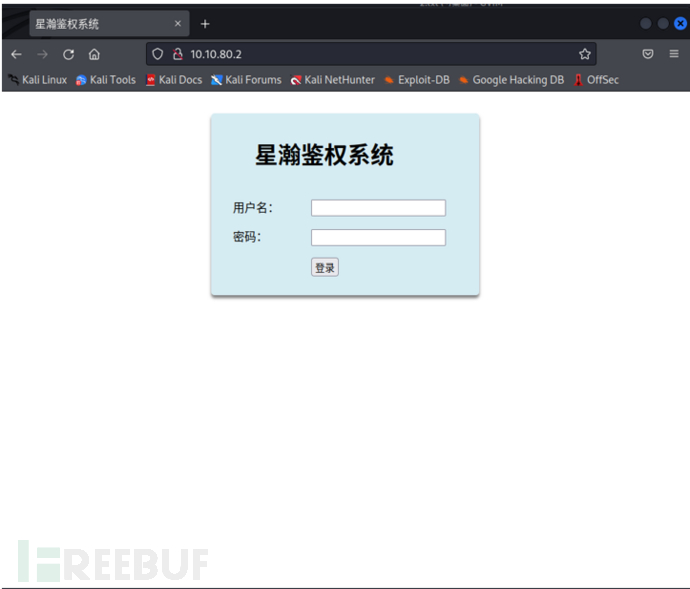
Task: Close the browser window with blue X
Action: (x=680, y=23)
